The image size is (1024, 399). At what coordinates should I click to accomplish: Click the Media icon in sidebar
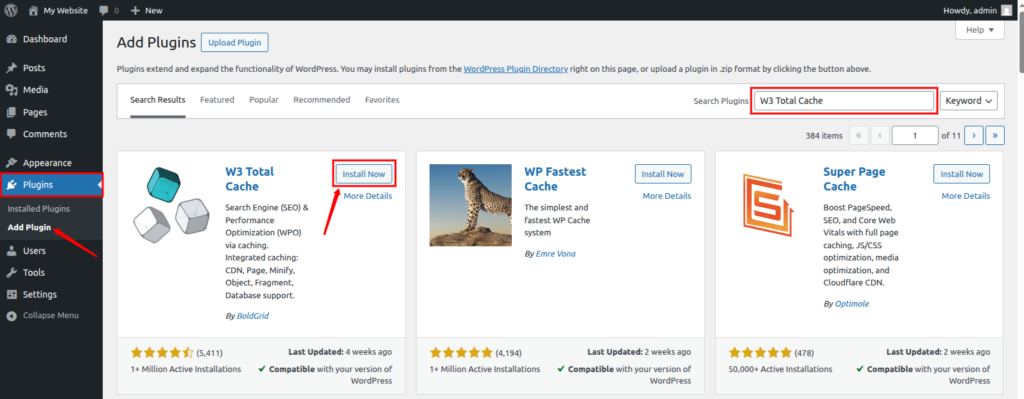pos(11,90)
